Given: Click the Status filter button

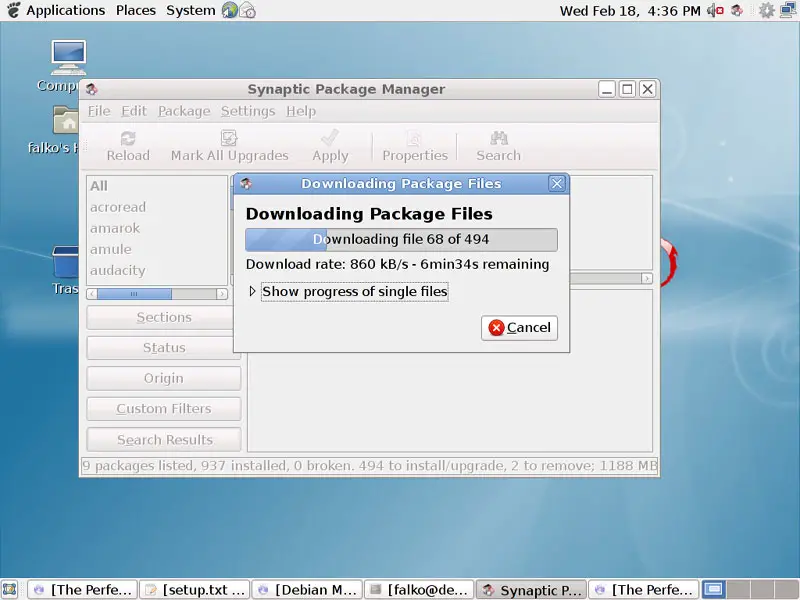Looking at the screenshot, I should tap(164, 348).
